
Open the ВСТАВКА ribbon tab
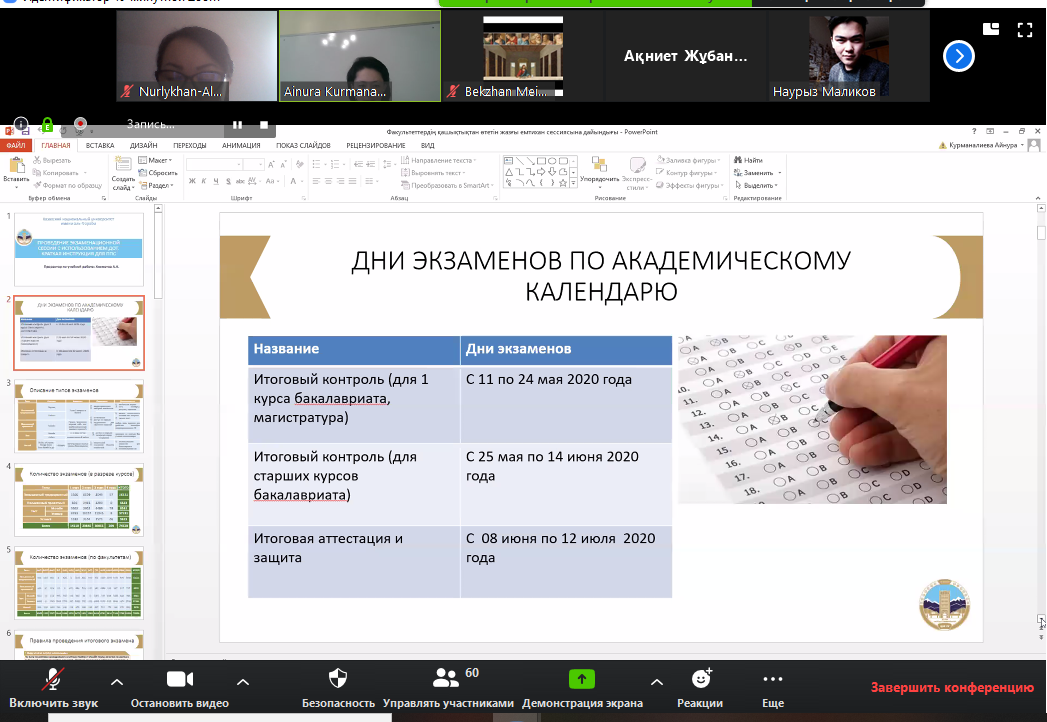coord(100,145)
